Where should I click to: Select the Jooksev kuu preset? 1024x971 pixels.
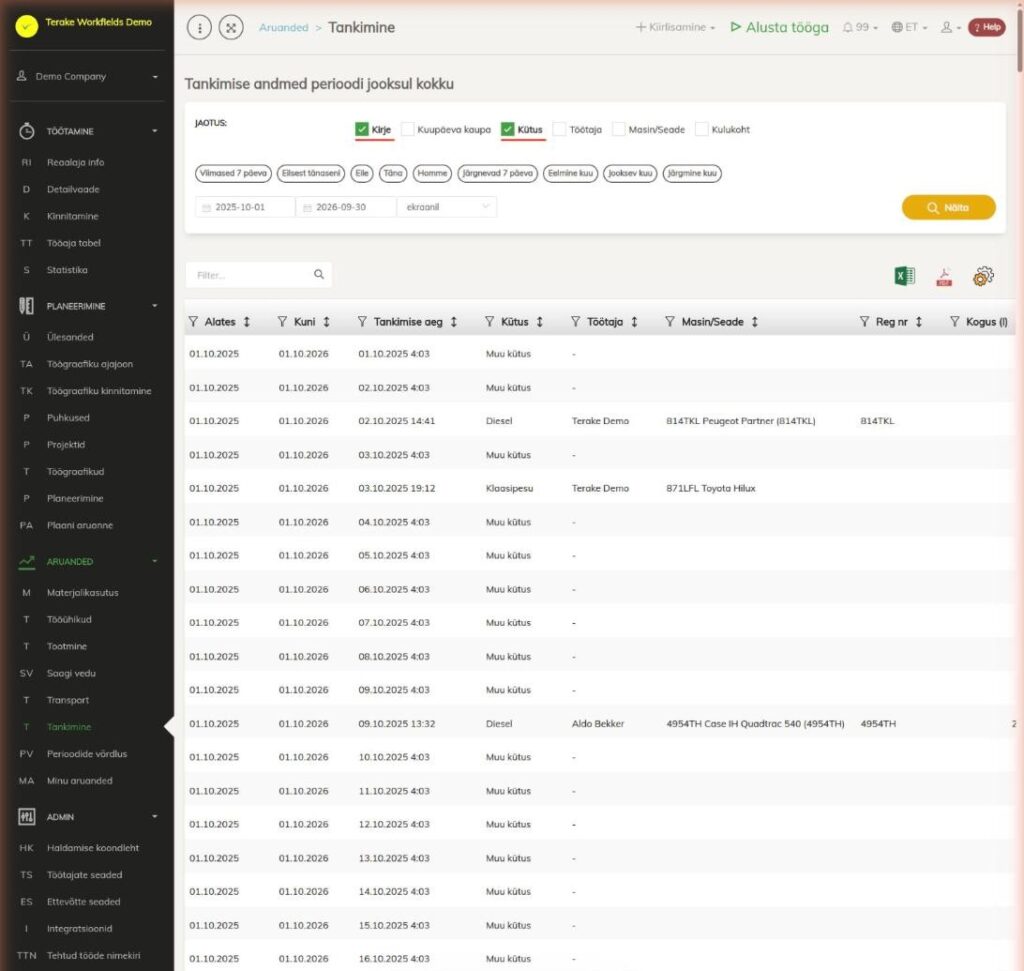630,173
